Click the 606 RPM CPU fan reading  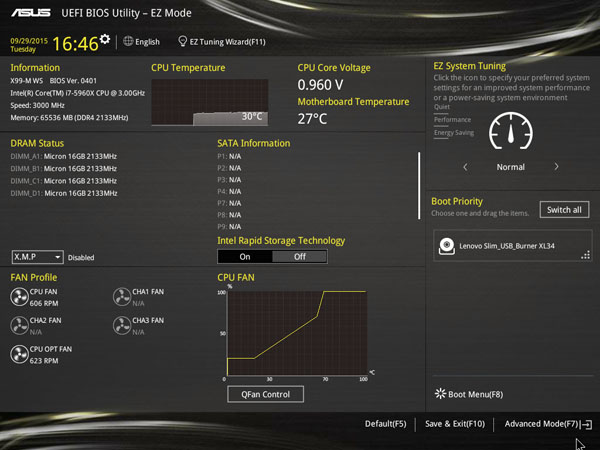click(44, 303)
